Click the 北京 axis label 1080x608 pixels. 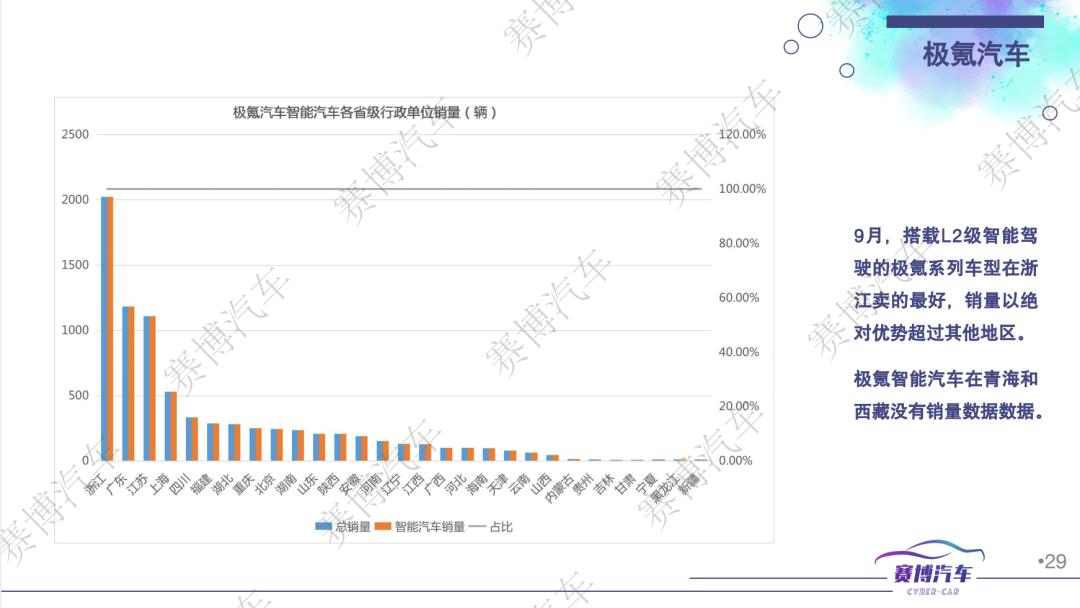pos(266,483)
